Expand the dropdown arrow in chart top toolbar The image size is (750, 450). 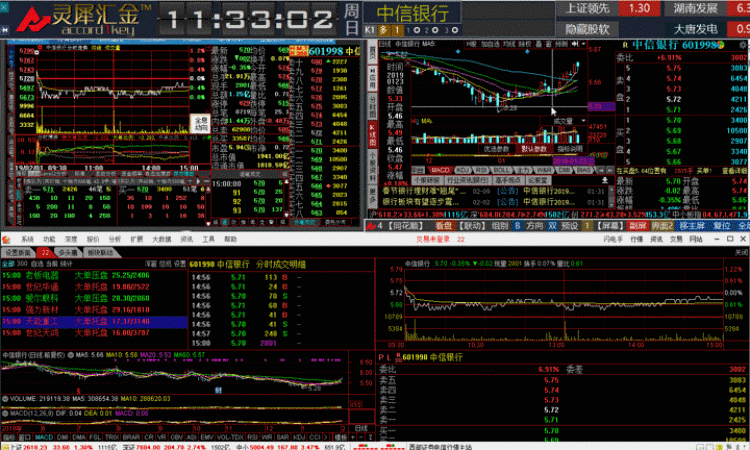pos(584,44)
